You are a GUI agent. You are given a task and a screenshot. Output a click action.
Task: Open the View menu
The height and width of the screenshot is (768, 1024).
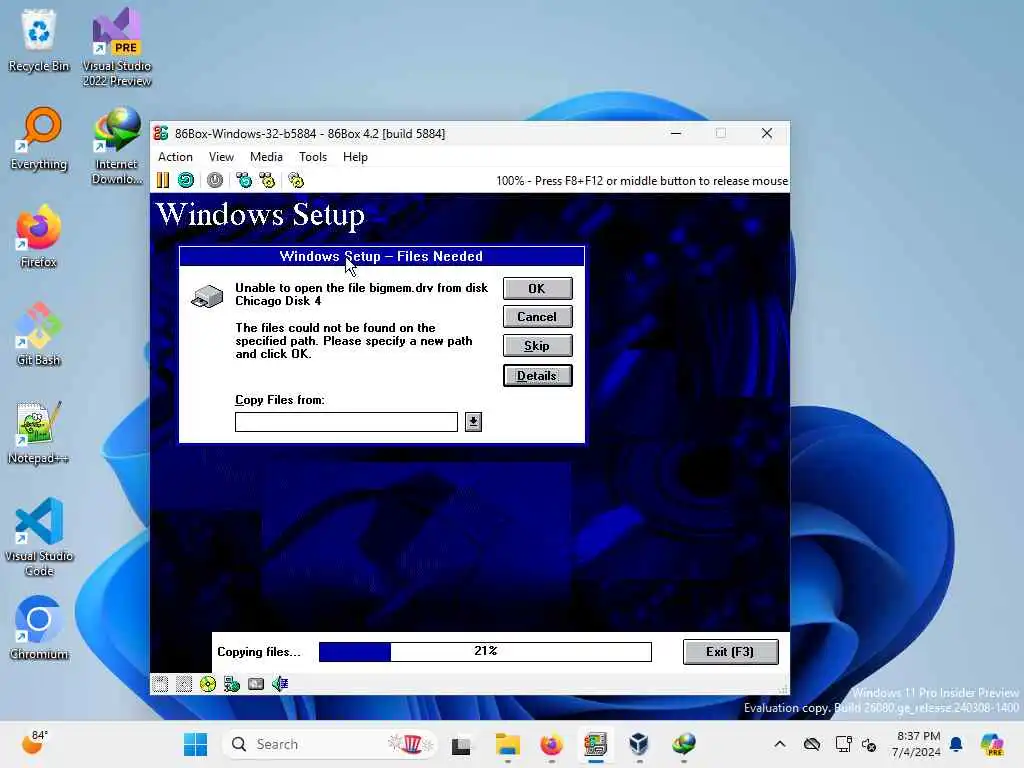click(221, 157)
